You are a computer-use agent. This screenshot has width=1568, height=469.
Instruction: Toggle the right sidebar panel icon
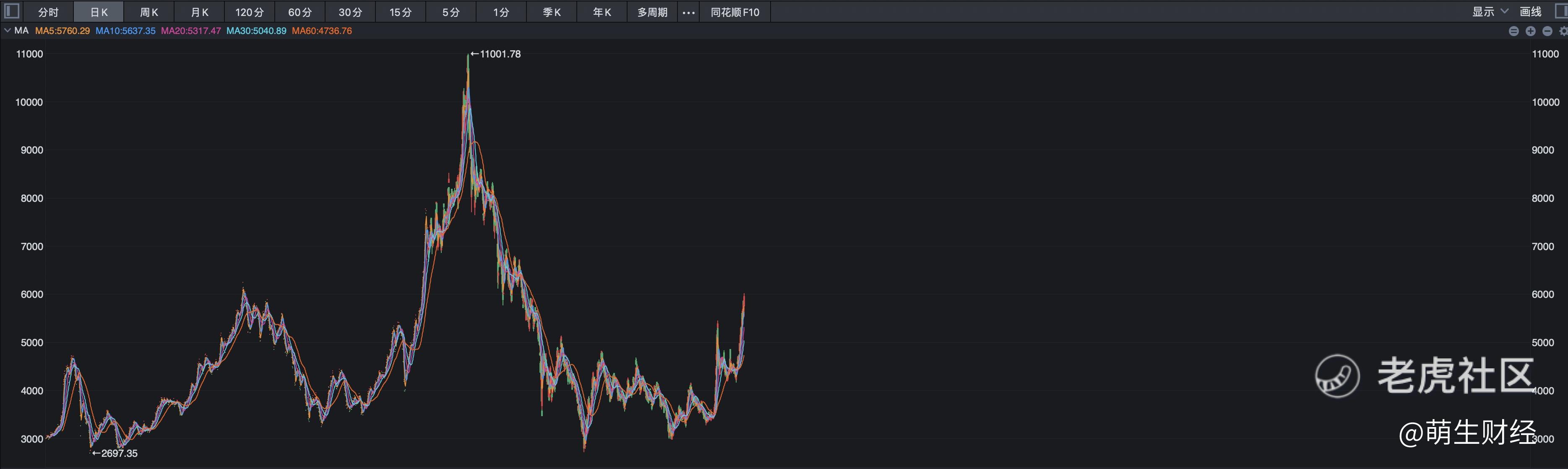[1561, 11]
